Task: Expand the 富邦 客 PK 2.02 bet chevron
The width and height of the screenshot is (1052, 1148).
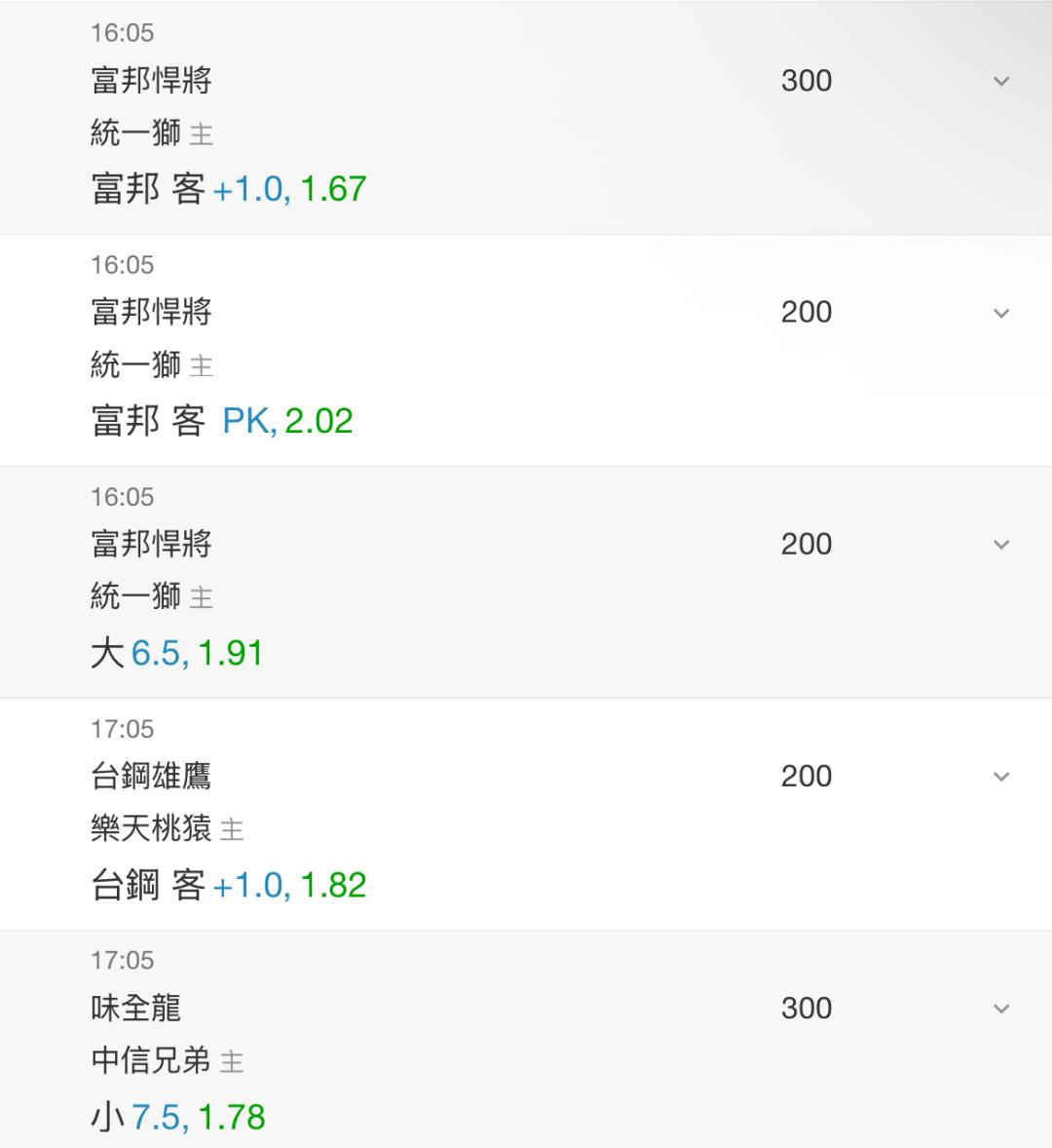Action: 1000,314
